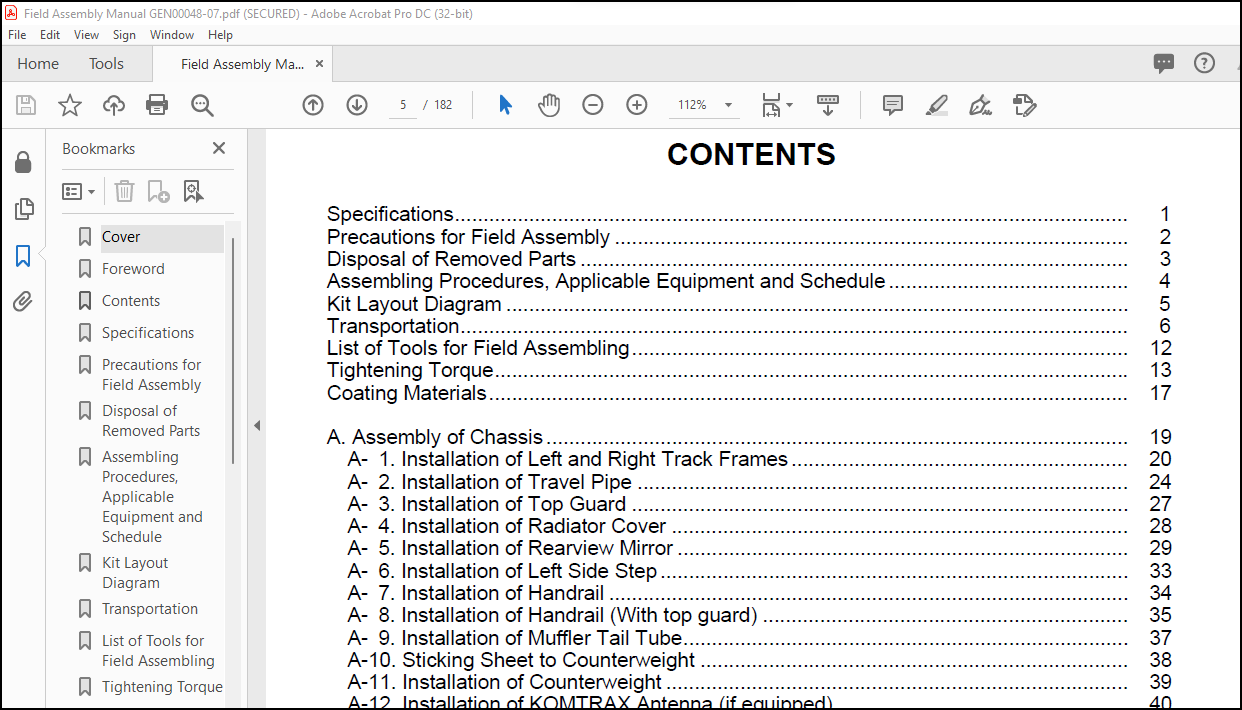
Task: Open Disposal of Removed Parts bookmark
Action: tap(151, 421)
